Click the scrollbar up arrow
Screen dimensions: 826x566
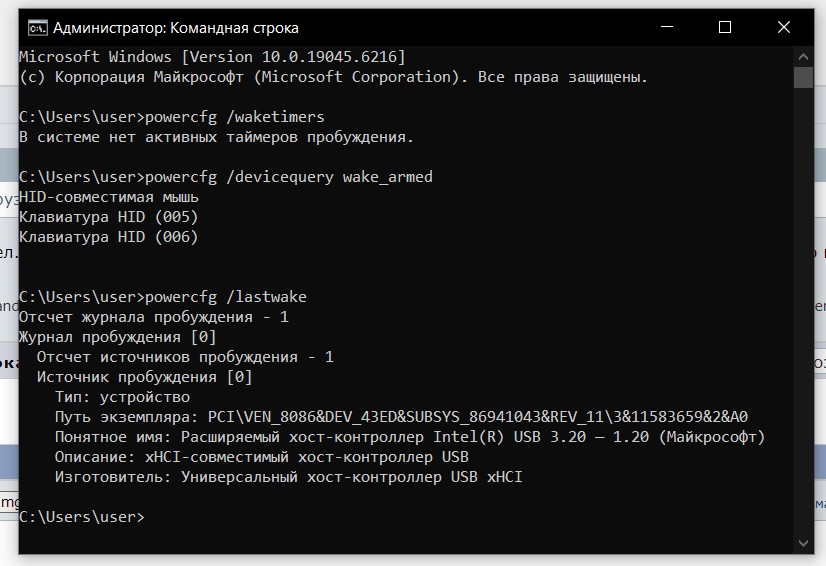[x=803, y=56]
